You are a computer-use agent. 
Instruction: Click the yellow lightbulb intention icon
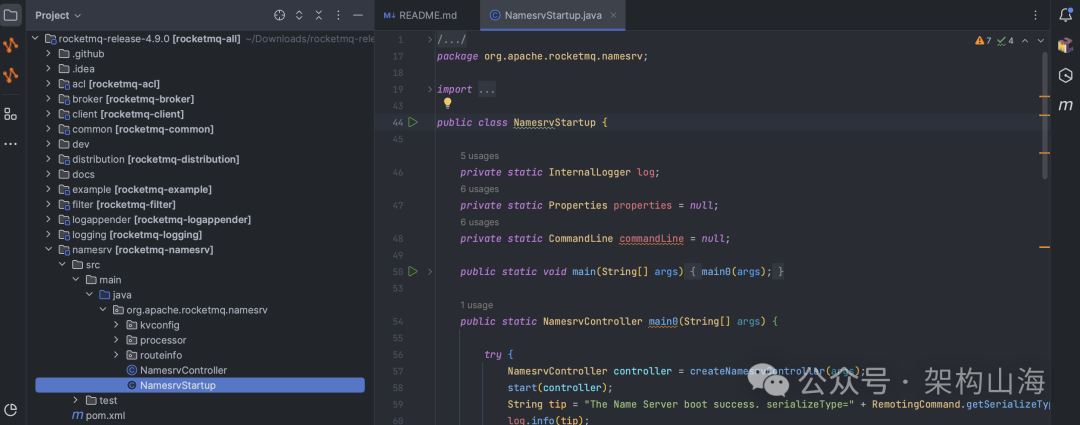[447, 103]
